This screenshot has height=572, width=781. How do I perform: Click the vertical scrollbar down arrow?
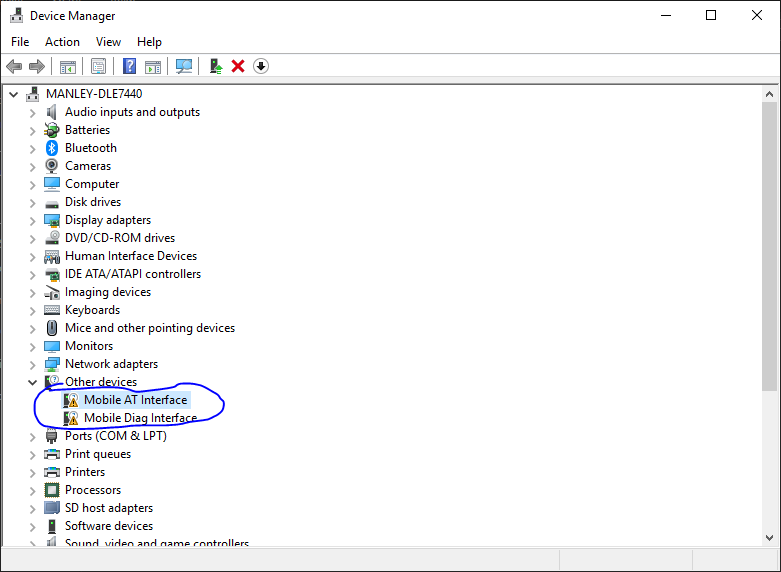769,538
